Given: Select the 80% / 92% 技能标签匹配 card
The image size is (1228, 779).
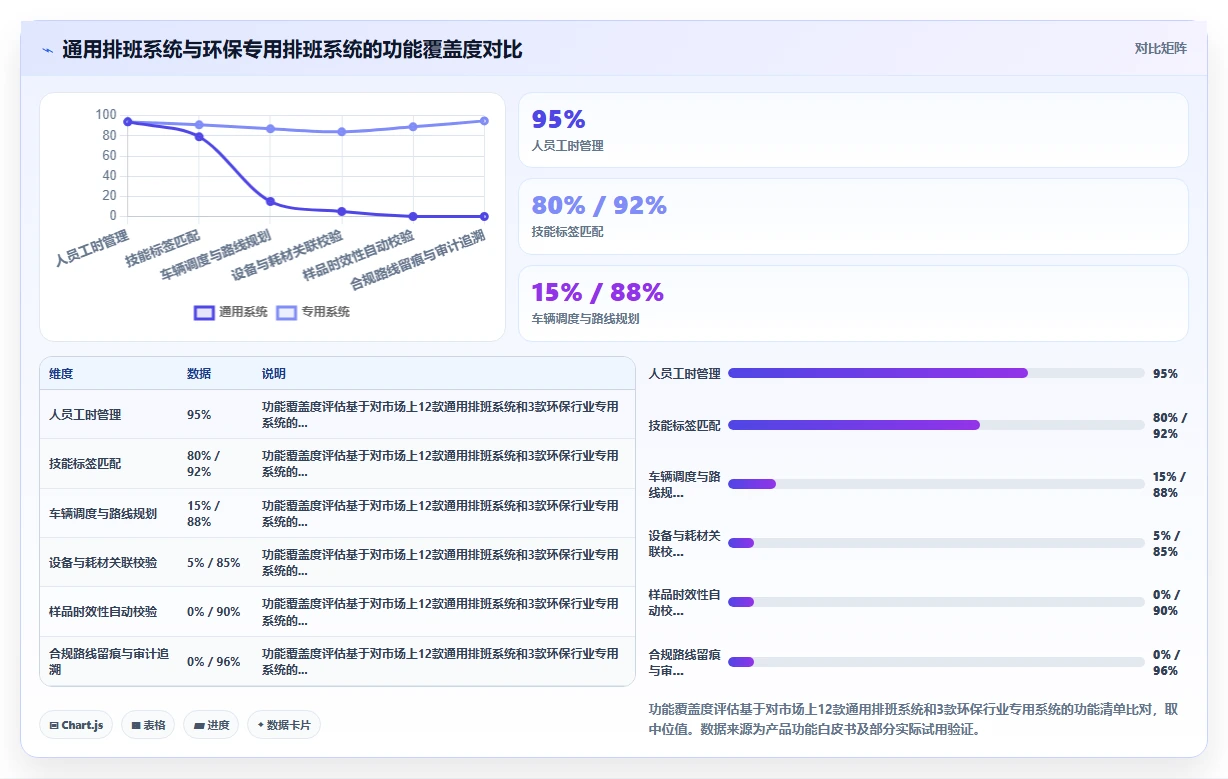Looking at the screenshot, I should (x=853, y=216).
